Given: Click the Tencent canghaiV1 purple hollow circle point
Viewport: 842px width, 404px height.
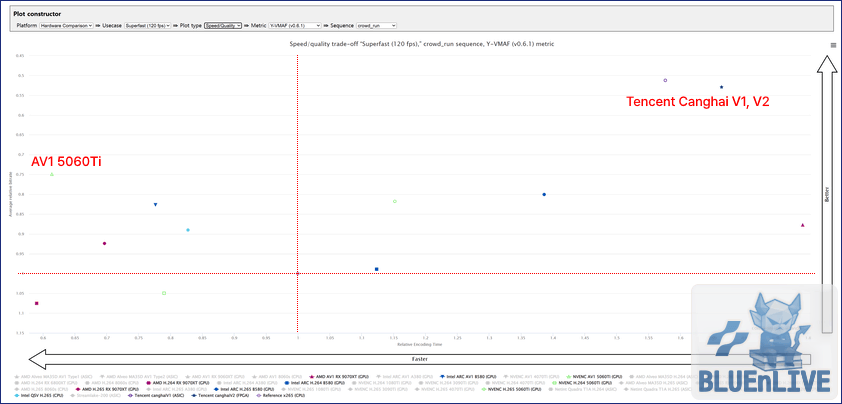Looking at the screenshot, I should pos(665,80).
